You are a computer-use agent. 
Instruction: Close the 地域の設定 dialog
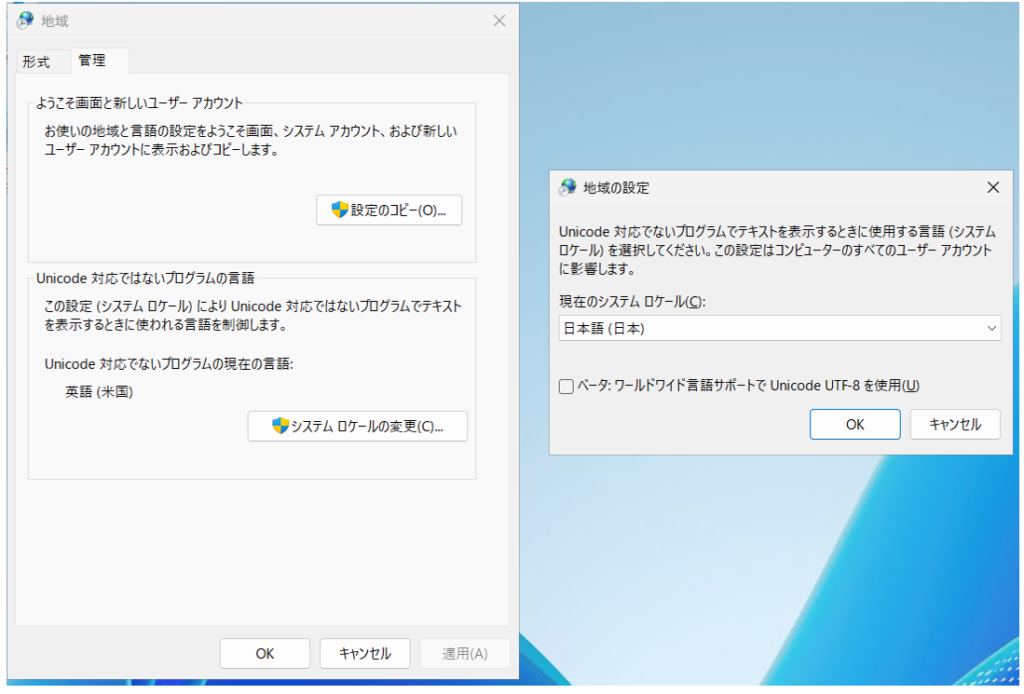point(992,187)
